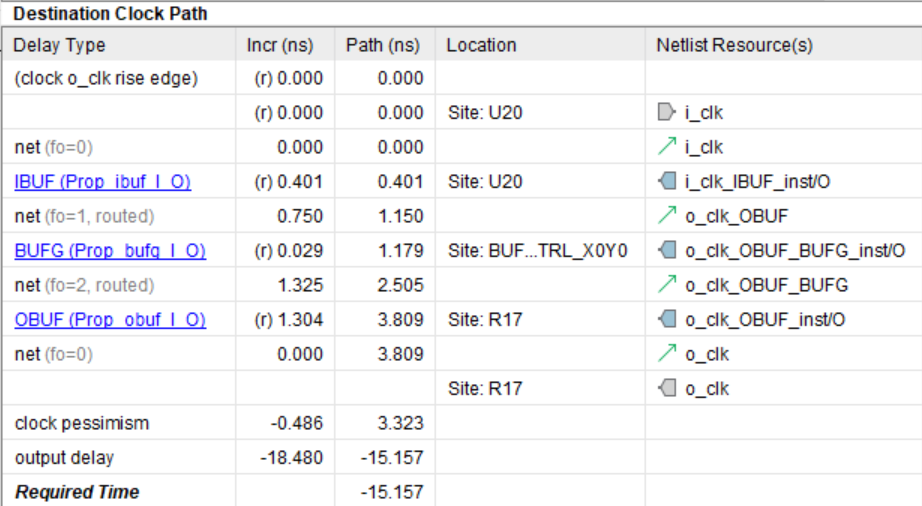Select the Required Time row
Image resolution: width=922 pixels, height=506 pixels.
click(x=77, y=492)
